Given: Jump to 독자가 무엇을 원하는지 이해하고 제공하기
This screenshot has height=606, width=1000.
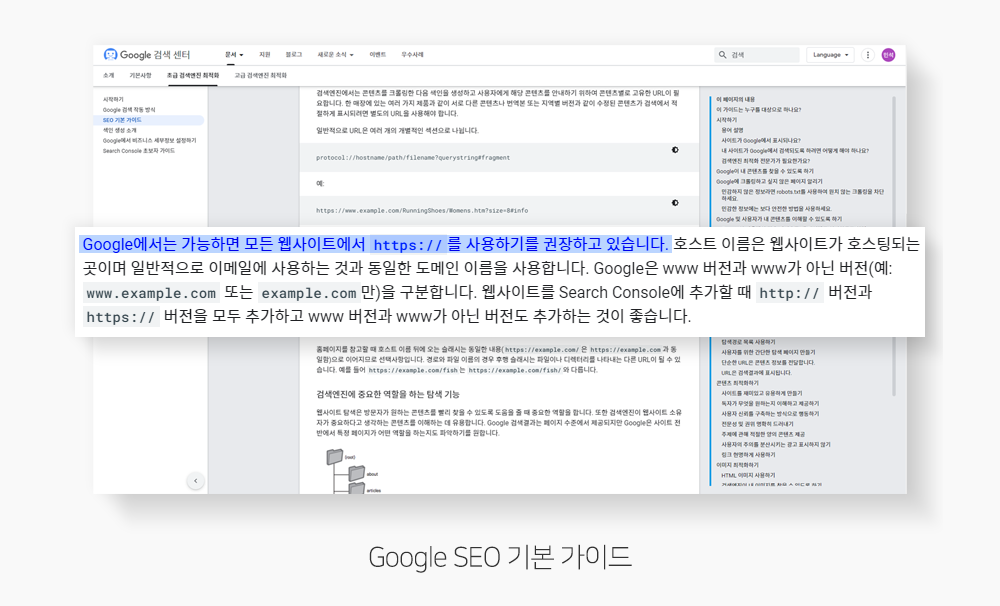Looking at the screenshot, I should pos(770,403).
